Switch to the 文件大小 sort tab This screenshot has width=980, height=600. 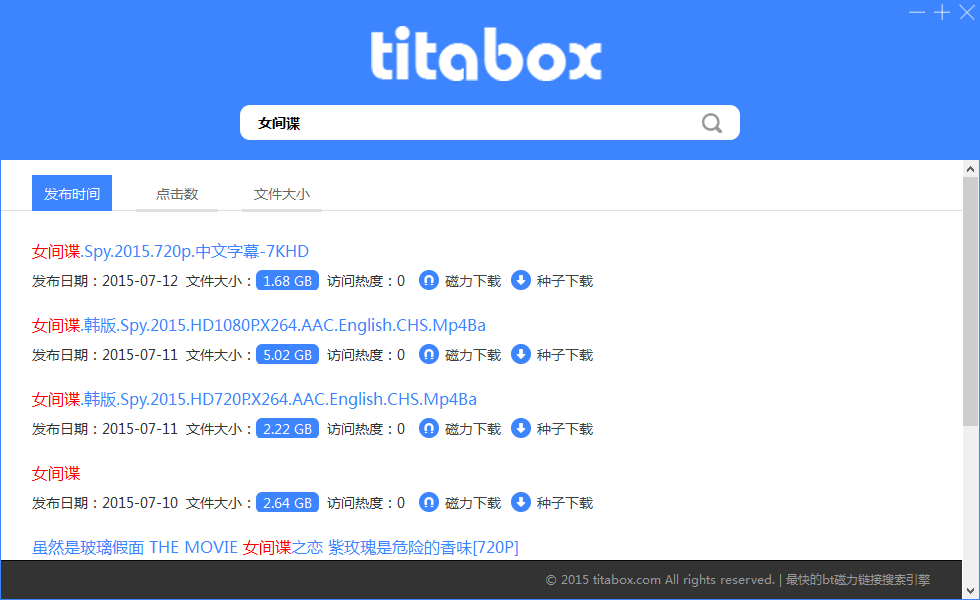pos(282,194)
